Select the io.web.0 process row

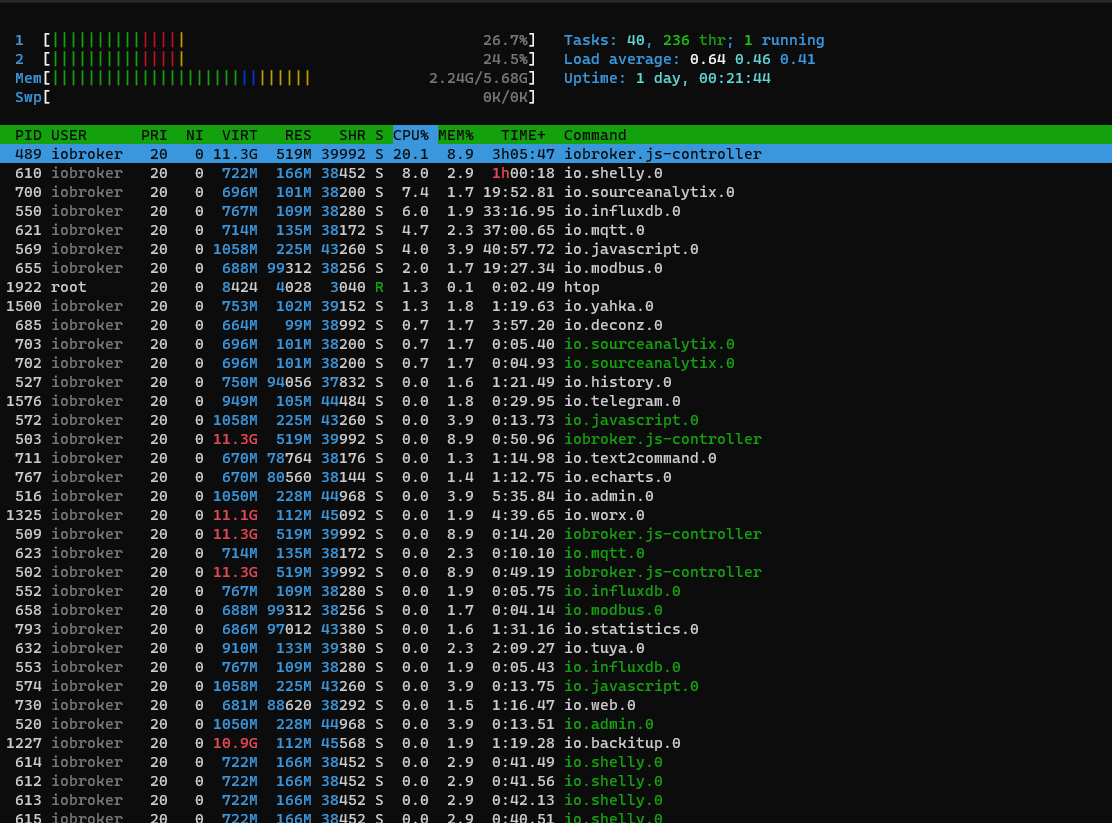click(x=556, y=705)
